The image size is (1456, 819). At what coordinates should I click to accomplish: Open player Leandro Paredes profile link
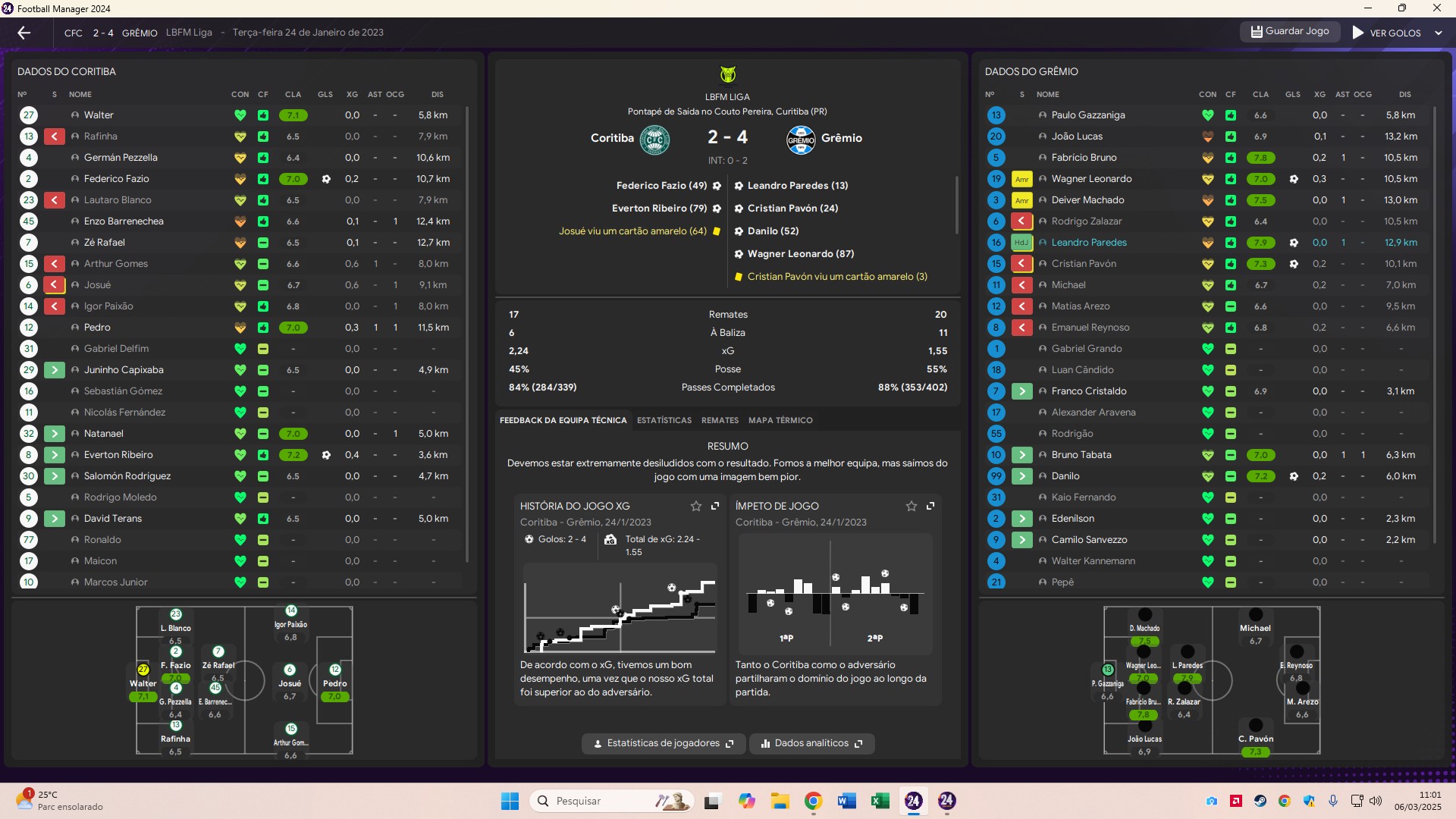(x=1089, y=243)
